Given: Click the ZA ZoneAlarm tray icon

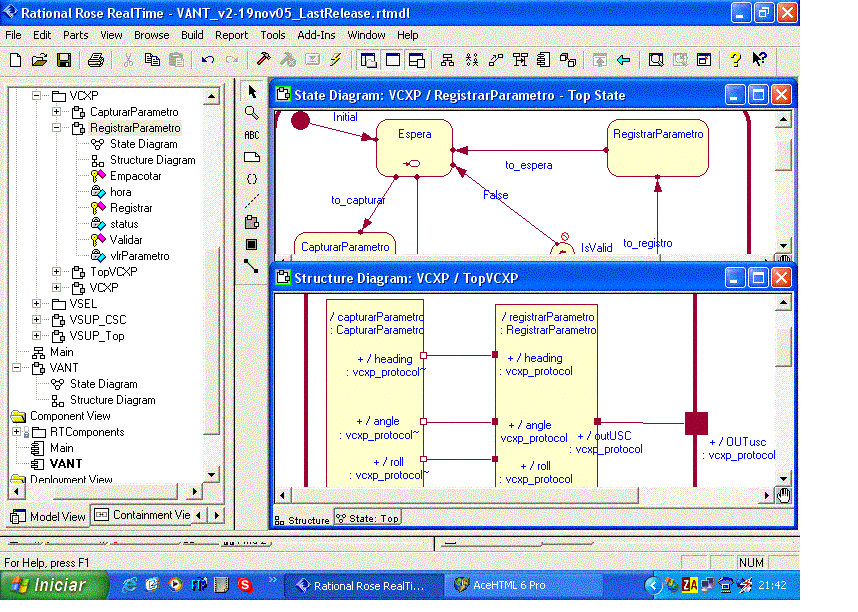Looking at the screenshot, I should click(x=689, y=585).
